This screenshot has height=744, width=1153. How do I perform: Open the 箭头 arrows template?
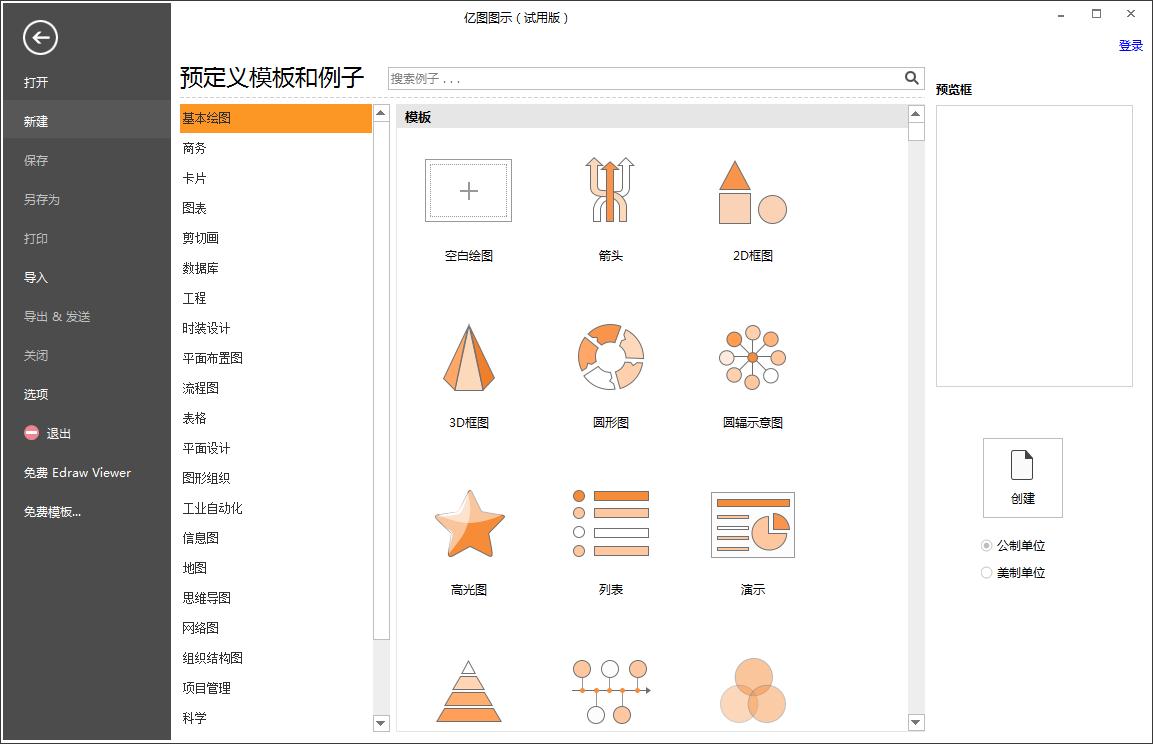(x=609, y=190)
